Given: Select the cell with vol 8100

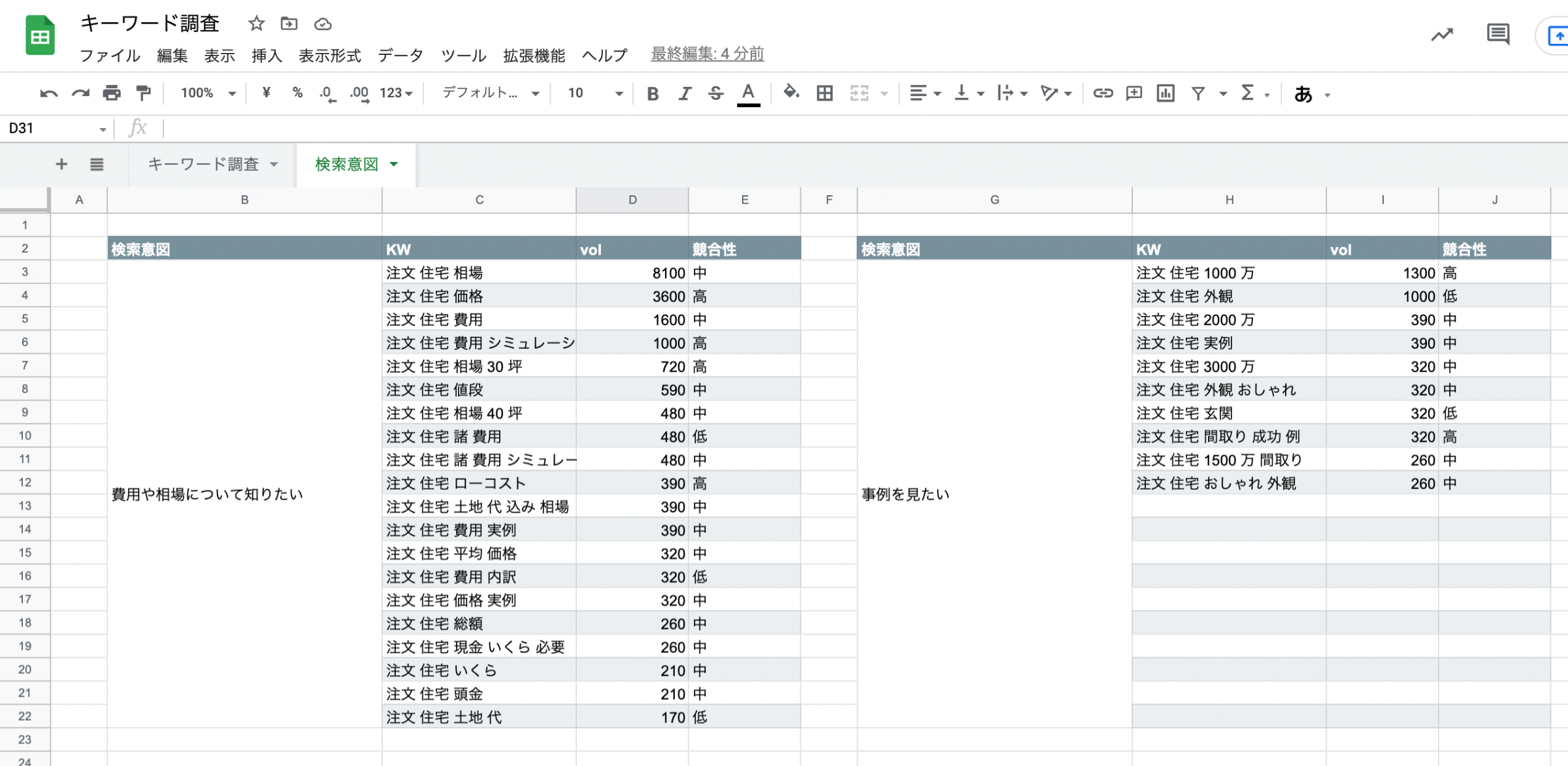Looking at the screenshot, I should coord(632,272).
